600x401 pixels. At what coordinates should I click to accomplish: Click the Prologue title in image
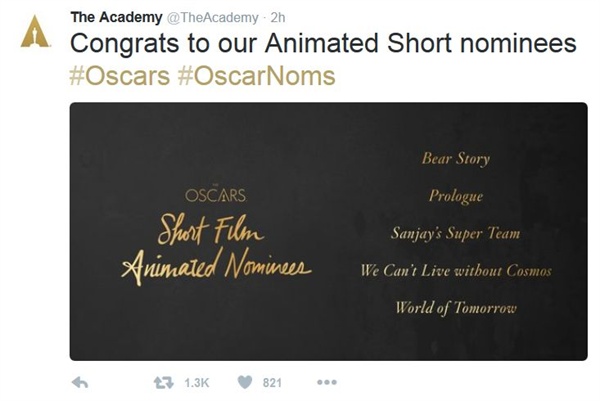pos(456,196)
